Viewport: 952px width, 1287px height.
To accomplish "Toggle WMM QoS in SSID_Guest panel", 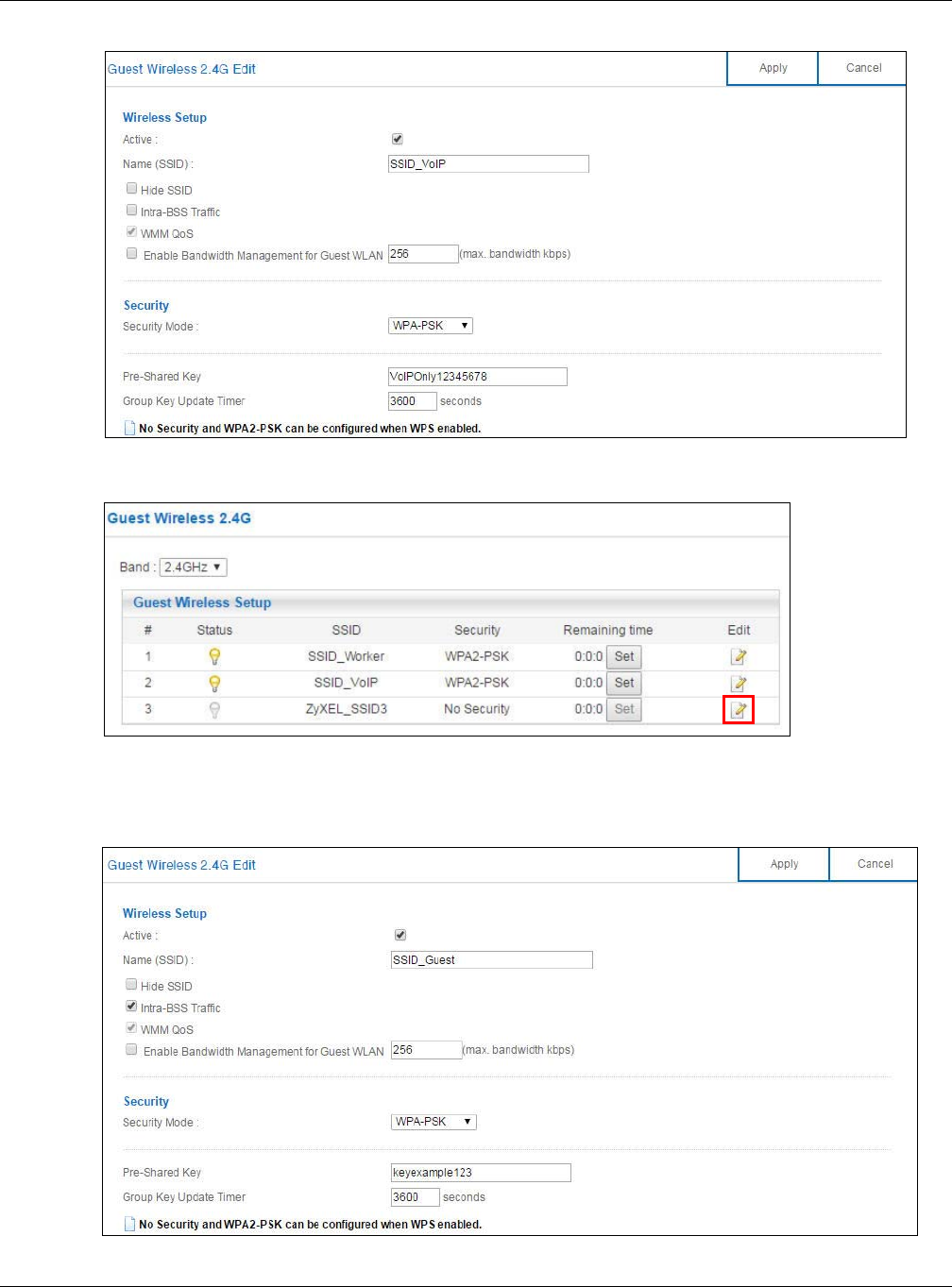I will click(x=132, y=1028).
